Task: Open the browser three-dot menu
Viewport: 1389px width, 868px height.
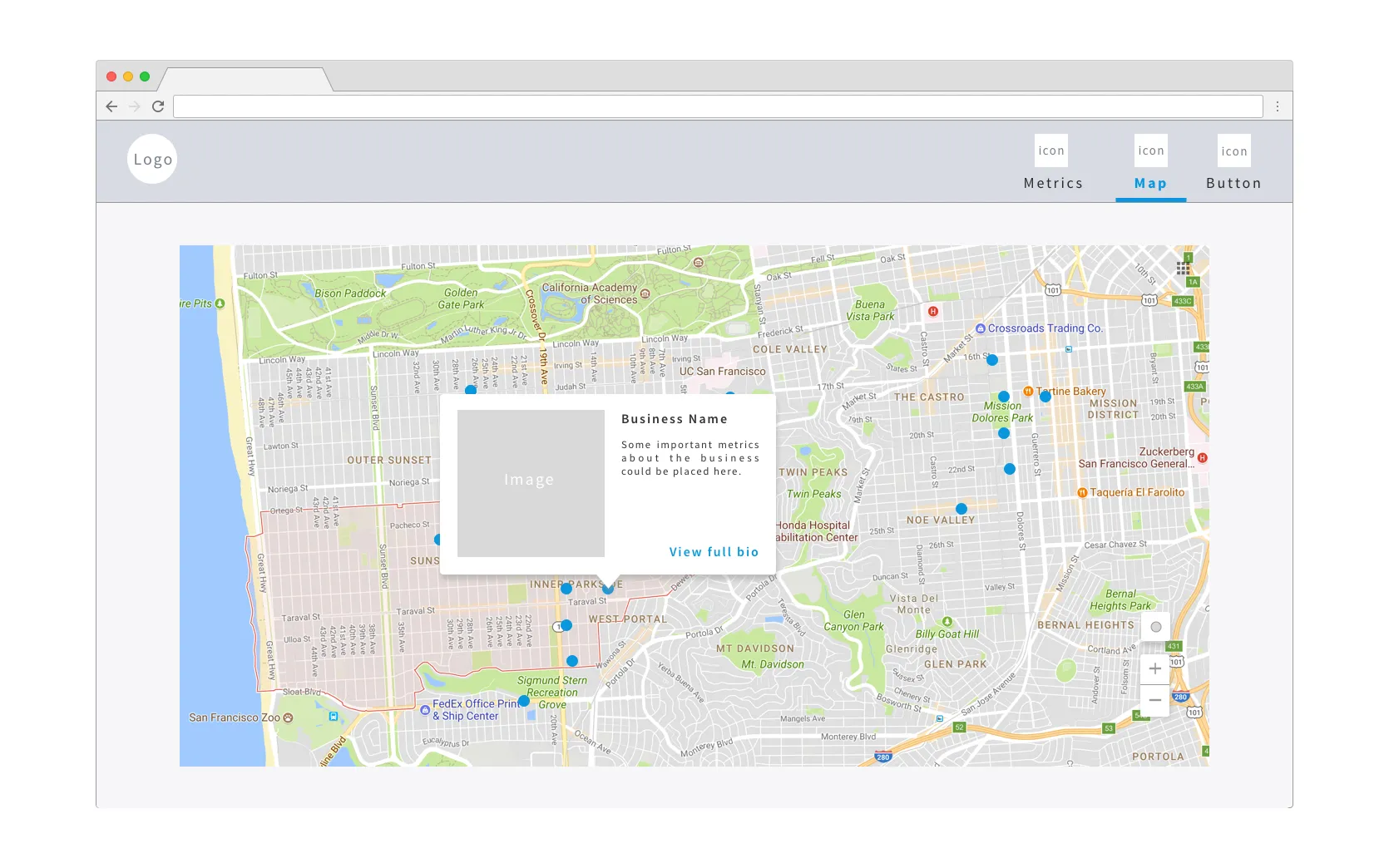Action: [1277, 106]
